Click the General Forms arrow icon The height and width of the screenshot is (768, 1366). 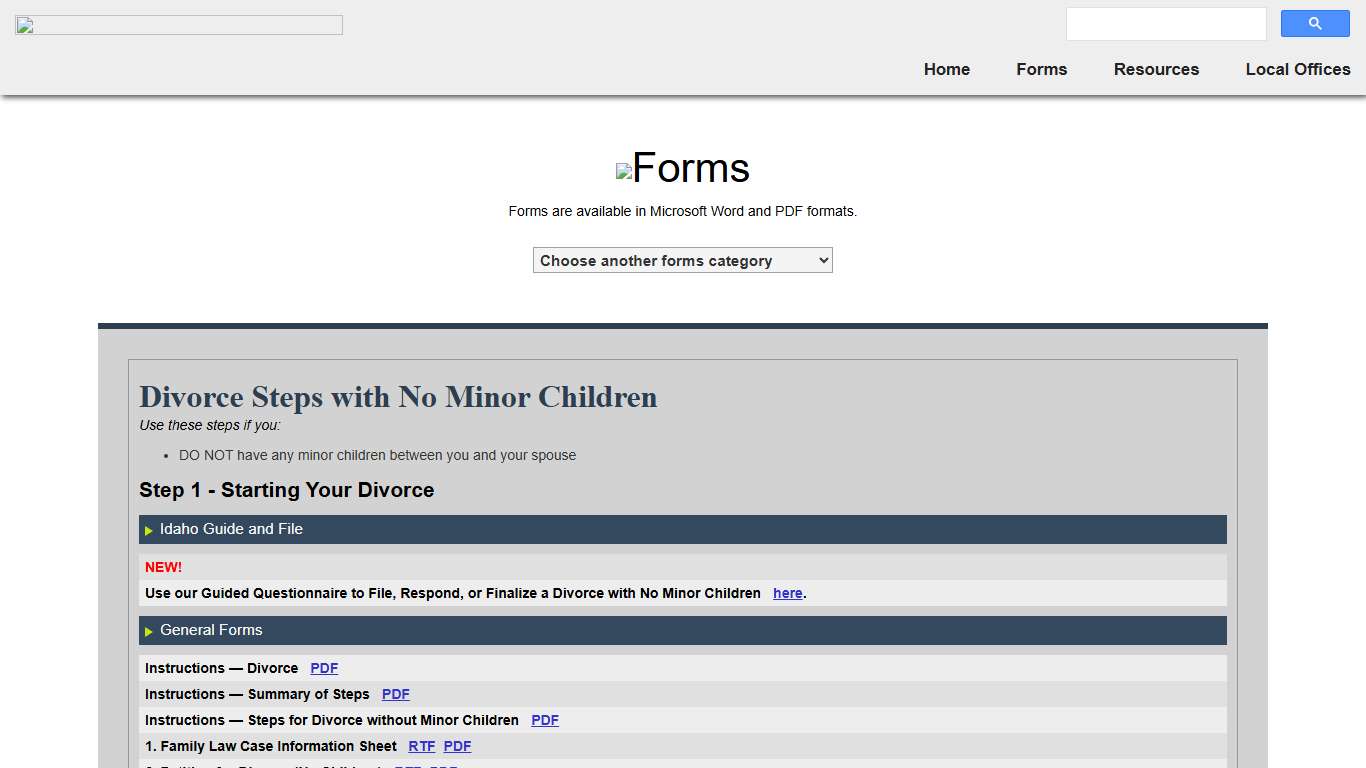click(149, 631)
